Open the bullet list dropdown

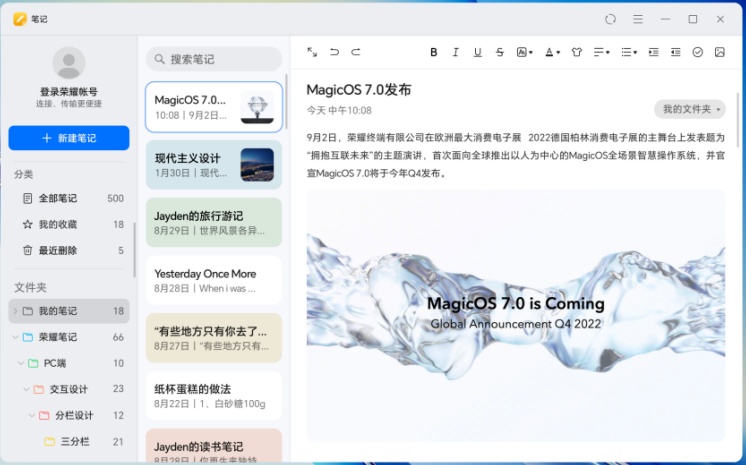[629, 52]
